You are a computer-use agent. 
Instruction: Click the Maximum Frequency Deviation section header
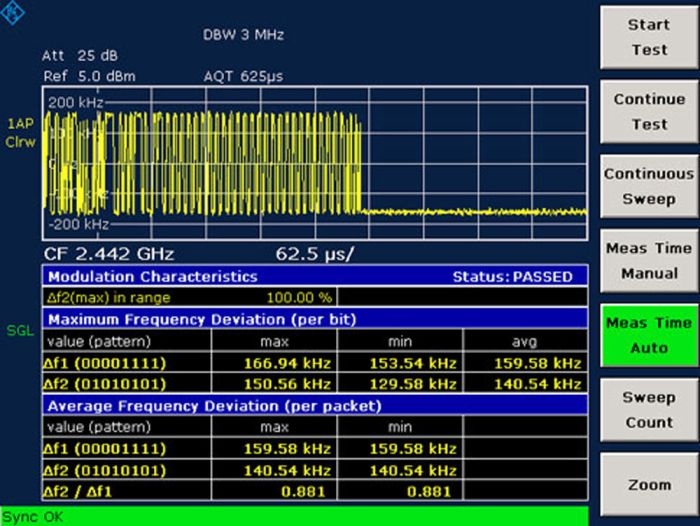[x=202, y=320]
